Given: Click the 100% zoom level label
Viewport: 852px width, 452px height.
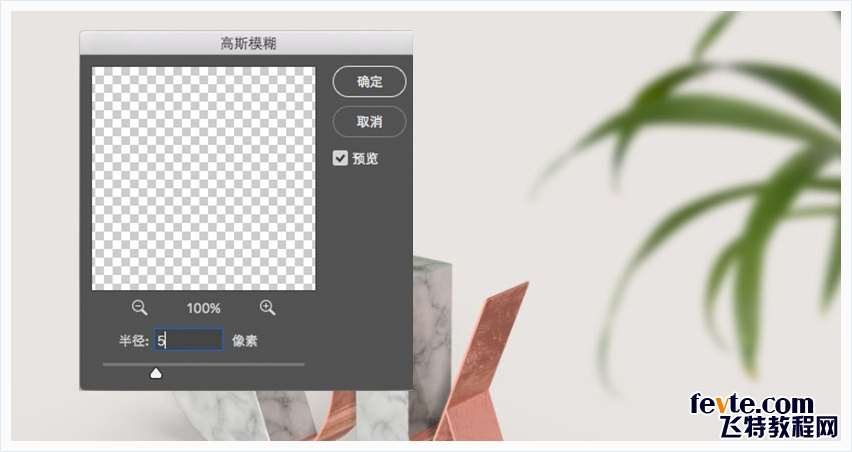Looking at the screenshot, I should click(x=203, y=309).
